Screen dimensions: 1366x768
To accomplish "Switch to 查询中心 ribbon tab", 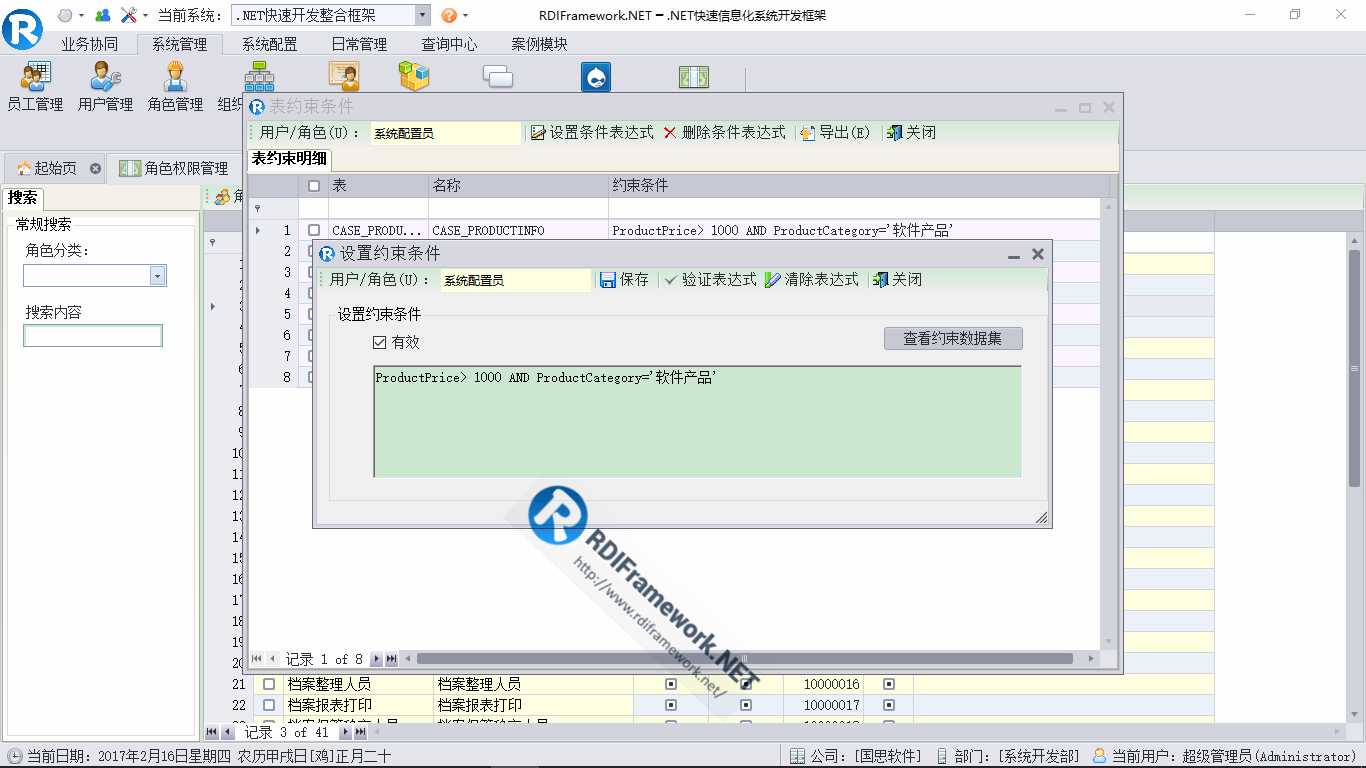I will click(x=449, y=44).
